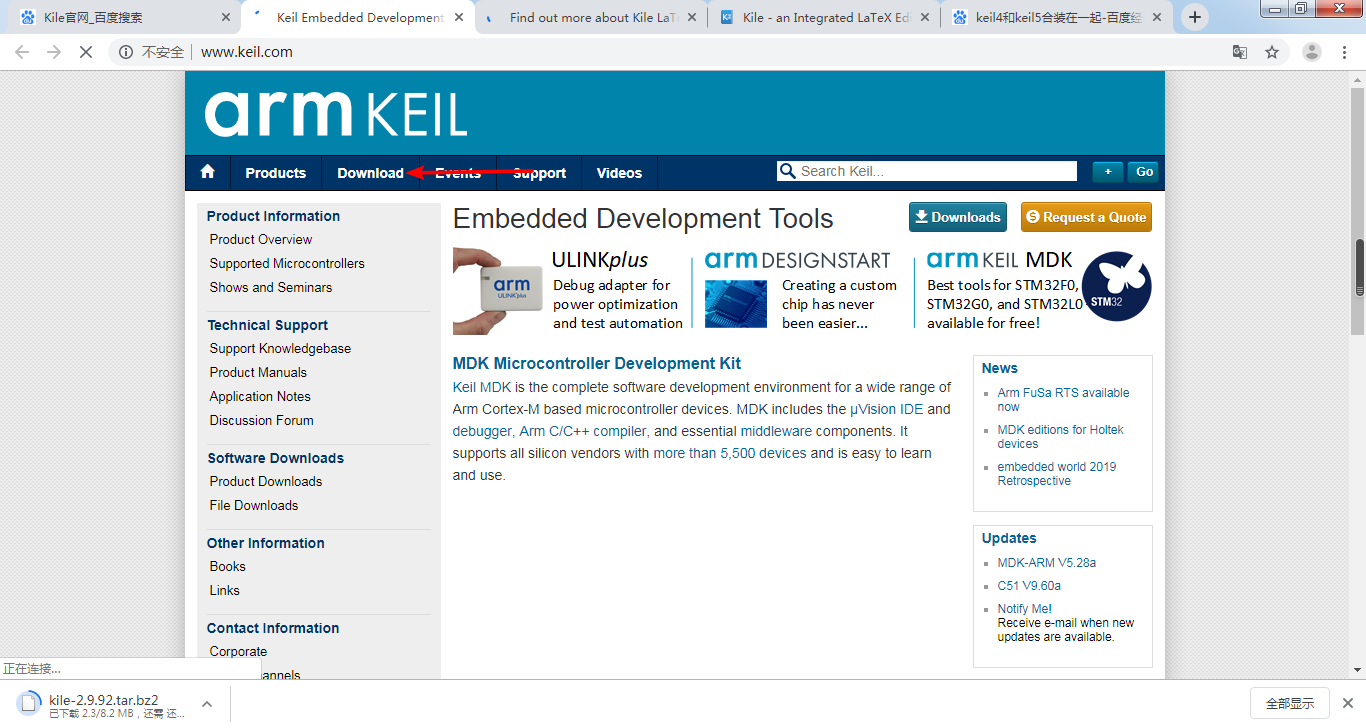Open the browser profile avatar icon

tap(1309, 51)
